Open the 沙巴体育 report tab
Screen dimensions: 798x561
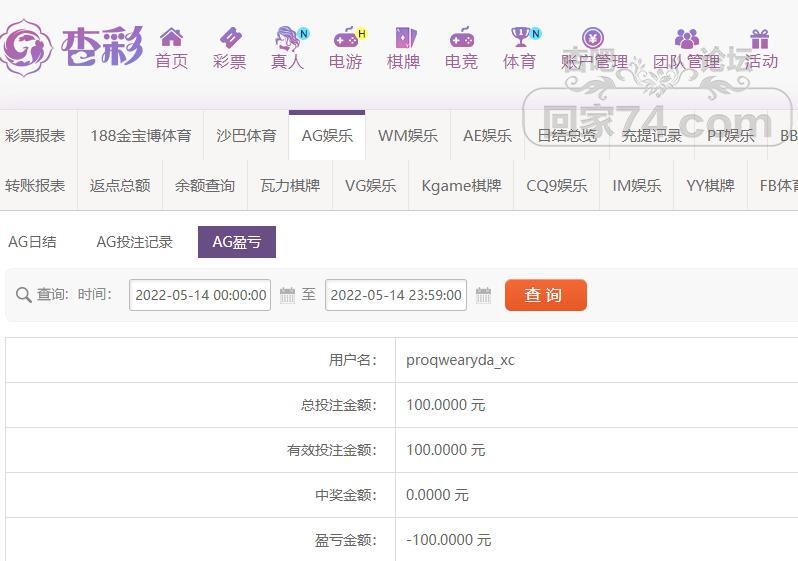tap(246, 135)
